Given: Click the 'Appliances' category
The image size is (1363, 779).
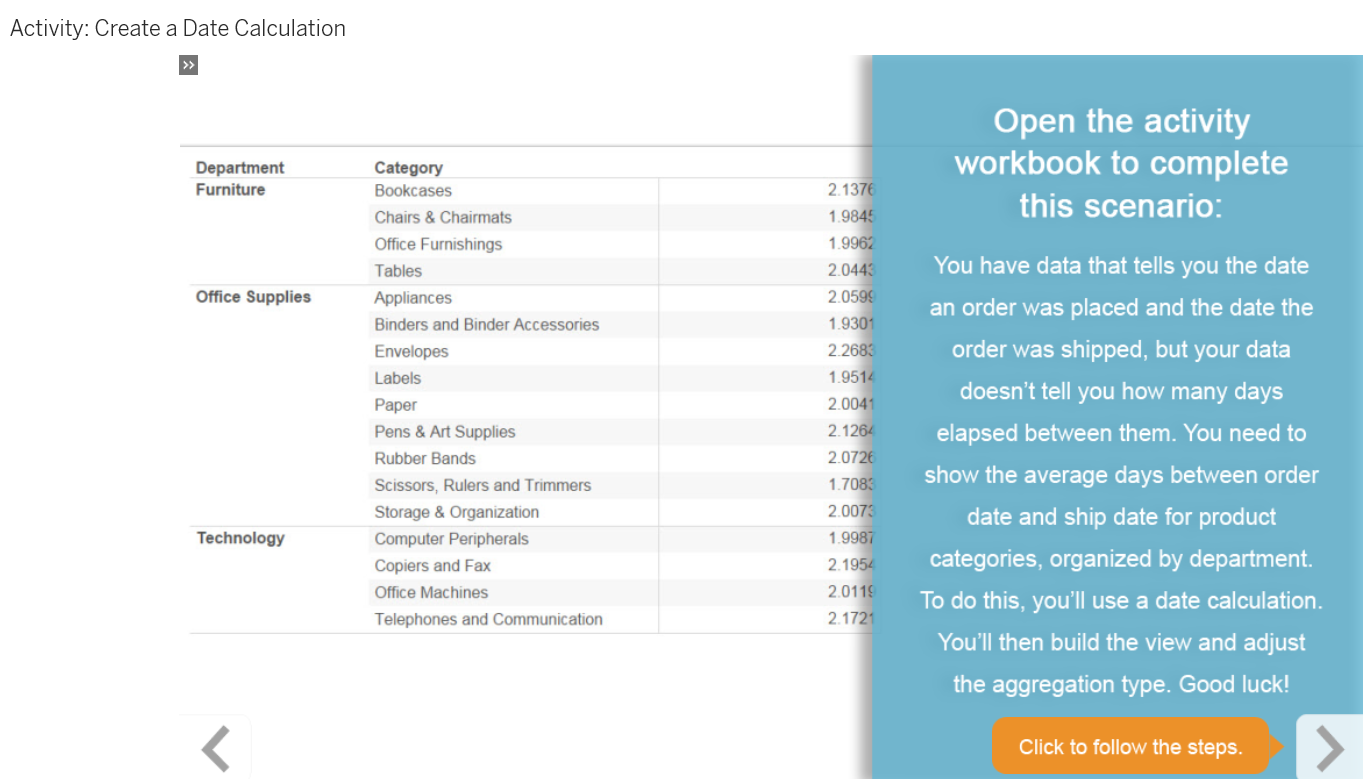Looking at the screenshot, I should click(x=413, y=297).
